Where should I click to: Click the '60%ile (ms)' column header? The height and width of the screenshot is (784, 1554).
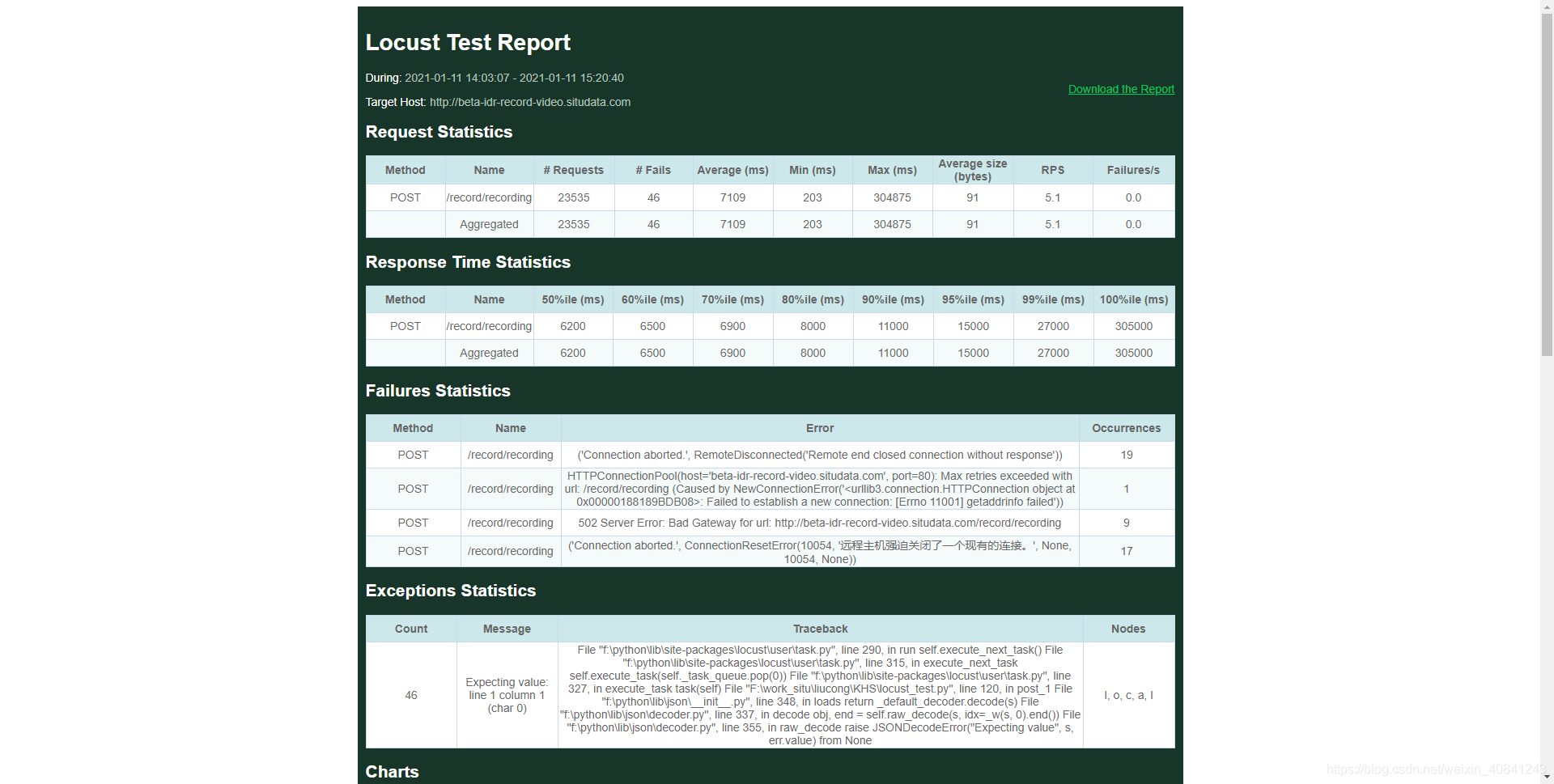[652, 299]
